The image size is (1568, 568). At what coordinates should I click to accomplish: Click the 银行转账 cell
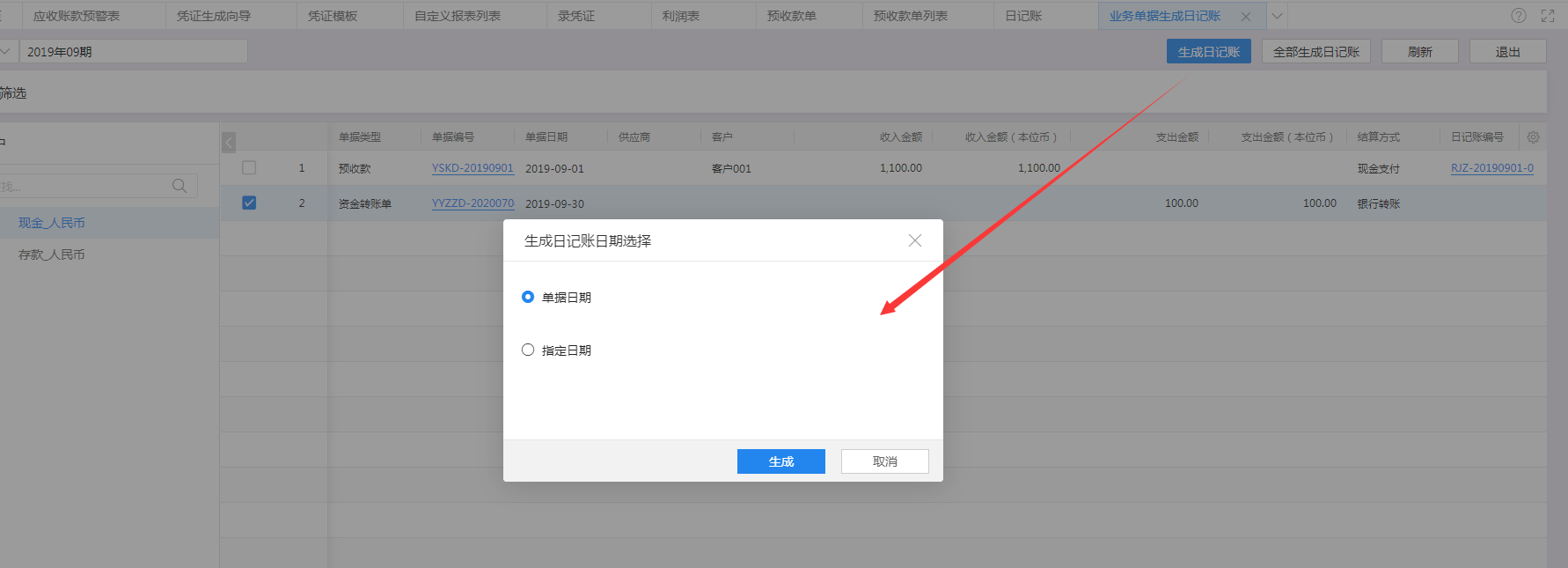pos(1379,203)
